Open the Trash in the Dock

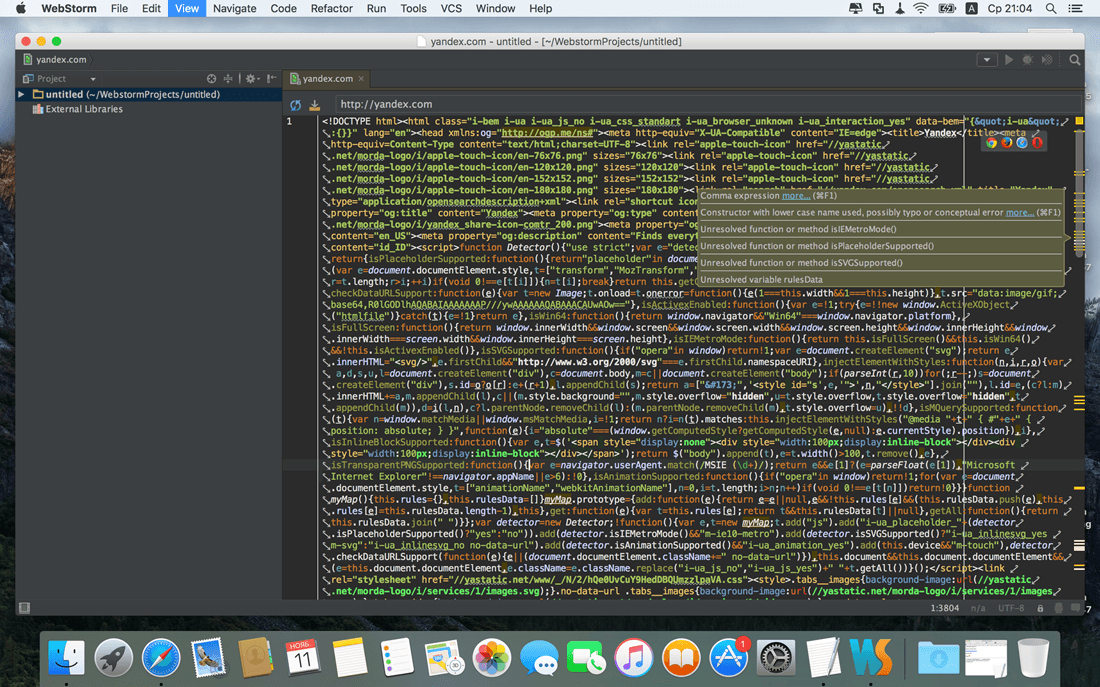click(1033, 658)
